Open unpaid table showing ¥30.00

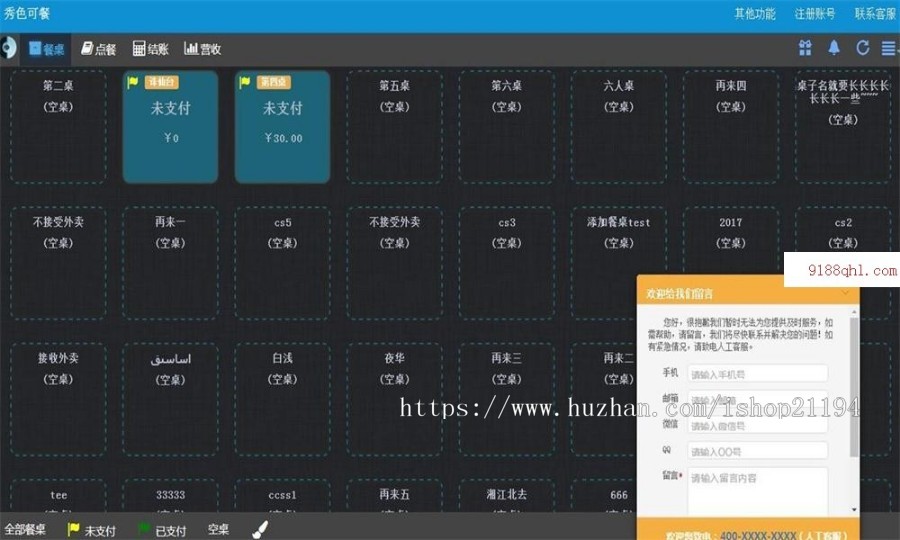click(x=282, y=127)
